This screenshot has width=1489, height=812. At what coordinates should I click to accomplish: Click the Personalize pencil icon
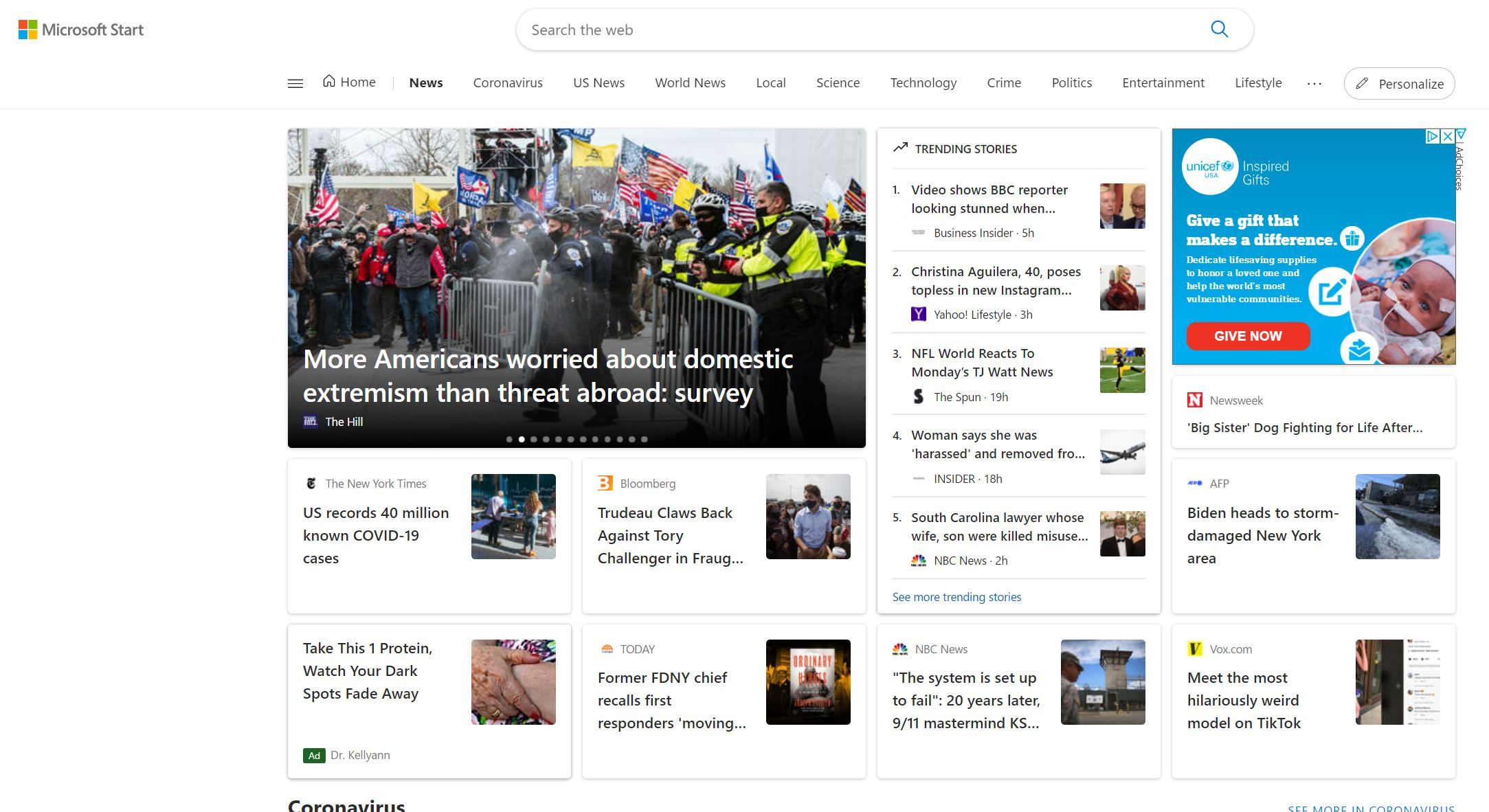pos(1362,83)
